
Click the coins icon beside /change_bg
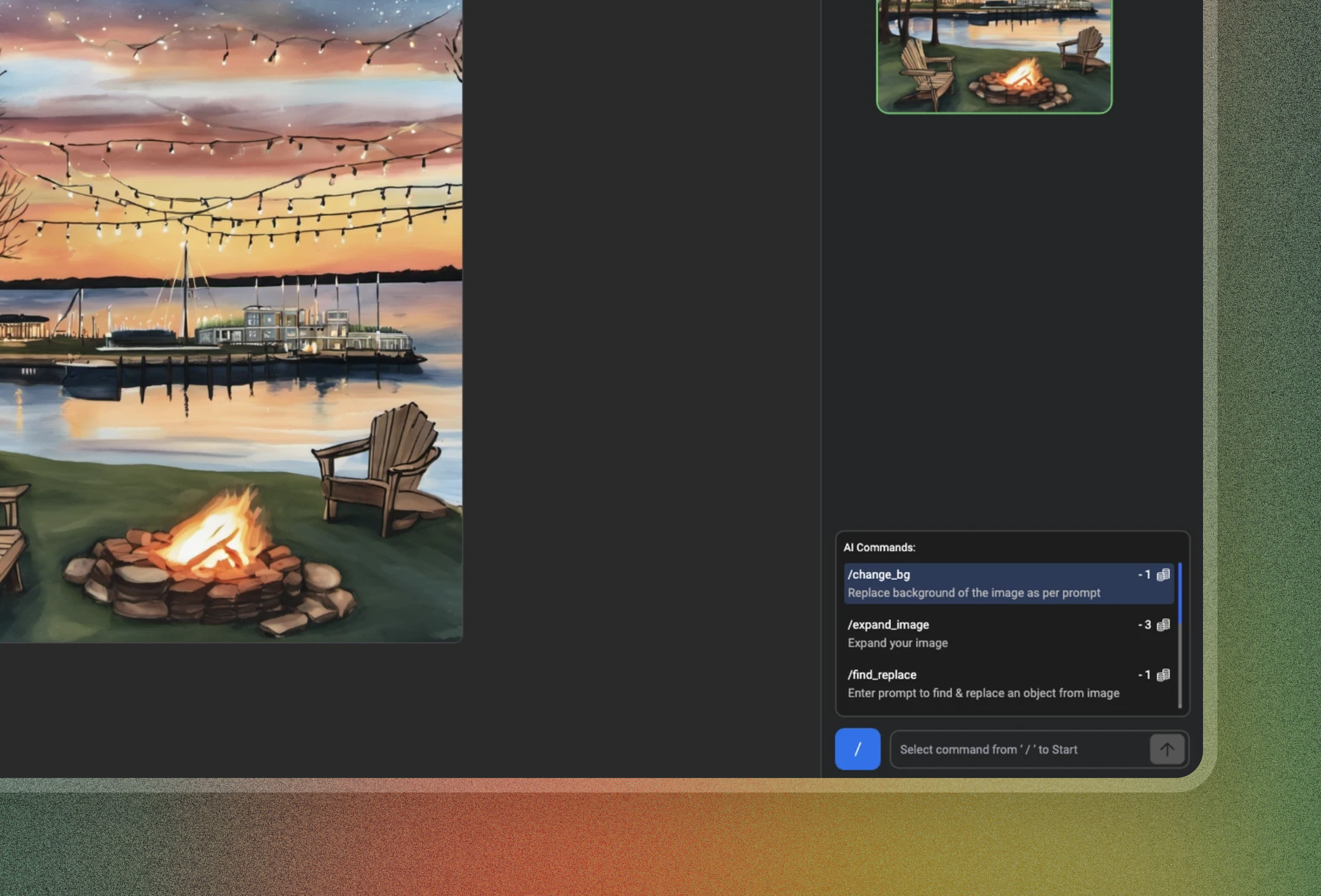[1163, 575]
